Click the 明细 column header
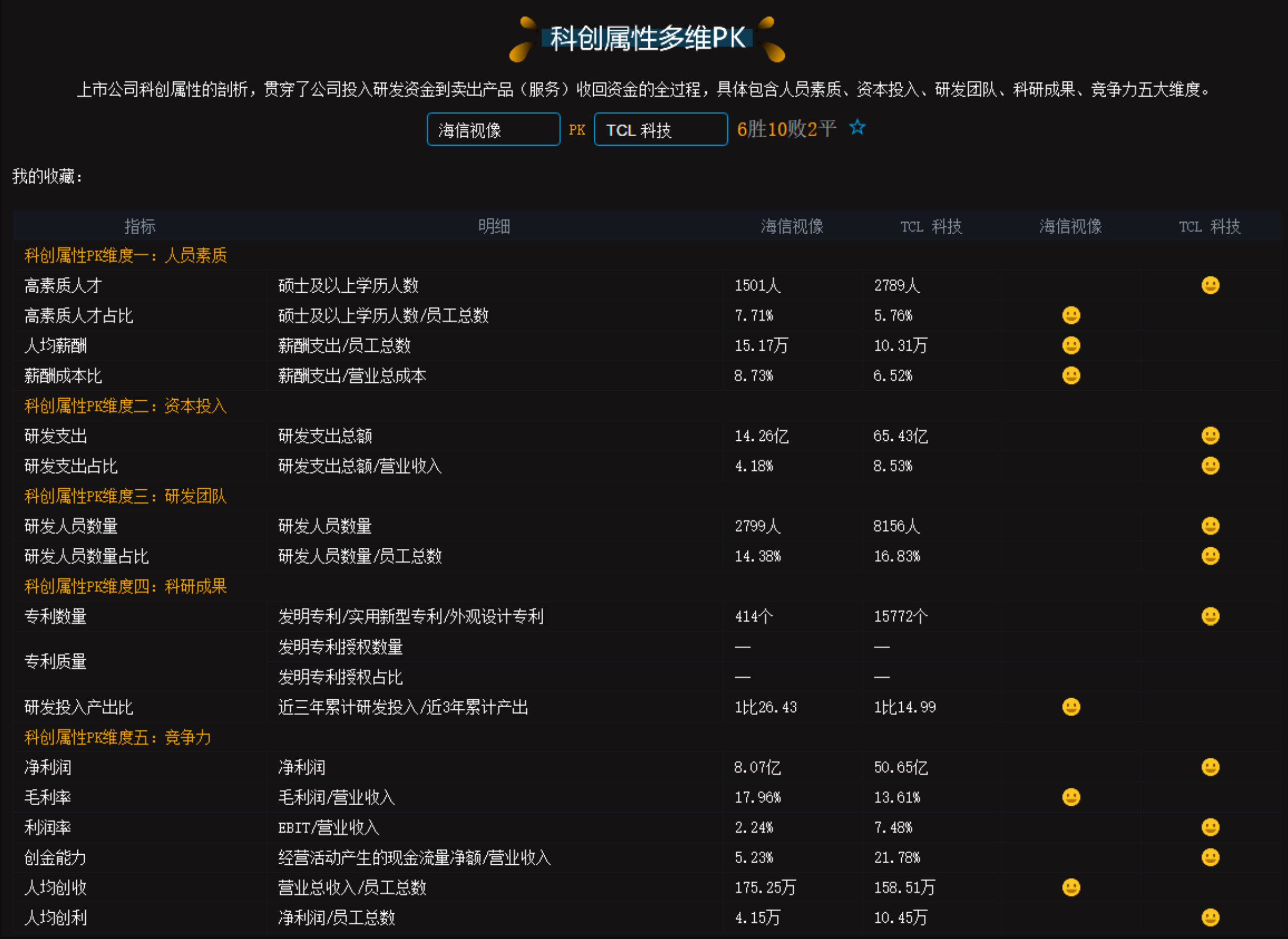Image resolution: width=1288 pixels, height=939 pixels. tap(494, 227)
